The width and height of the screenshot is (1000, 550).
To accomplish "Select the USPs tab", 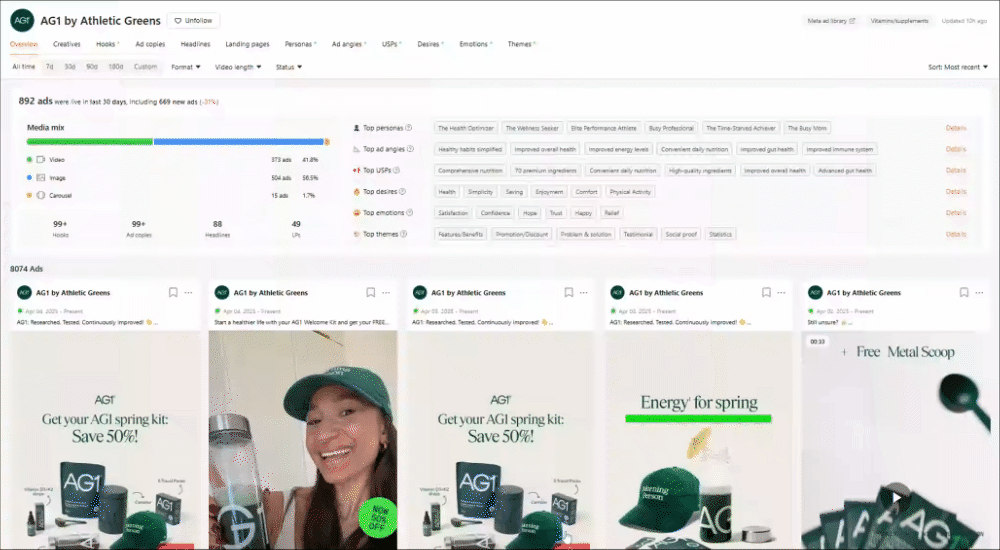I will tap(391, 44).
